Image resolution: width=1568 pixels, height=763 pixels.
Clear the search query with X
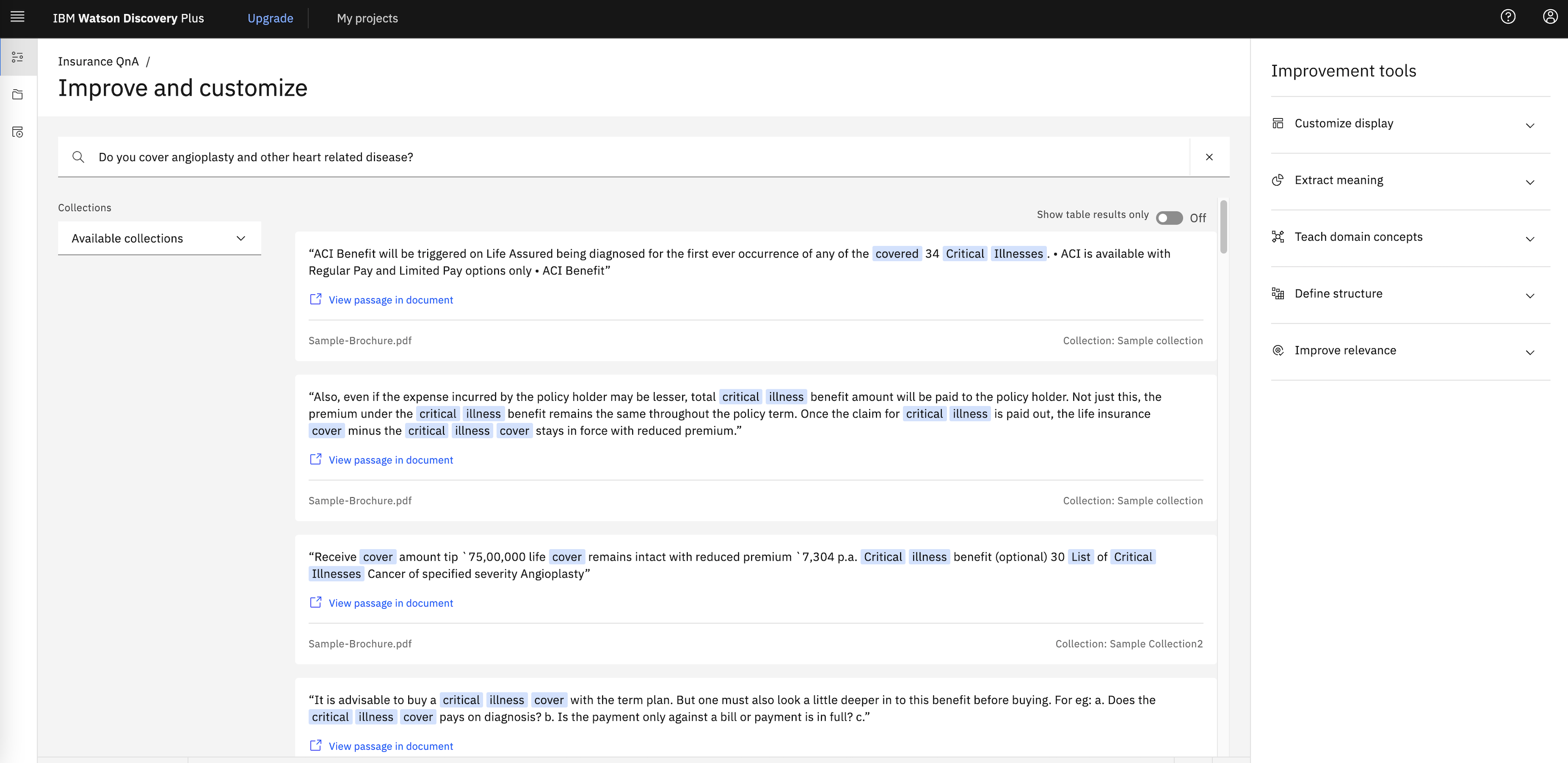tap(1209, 157)
